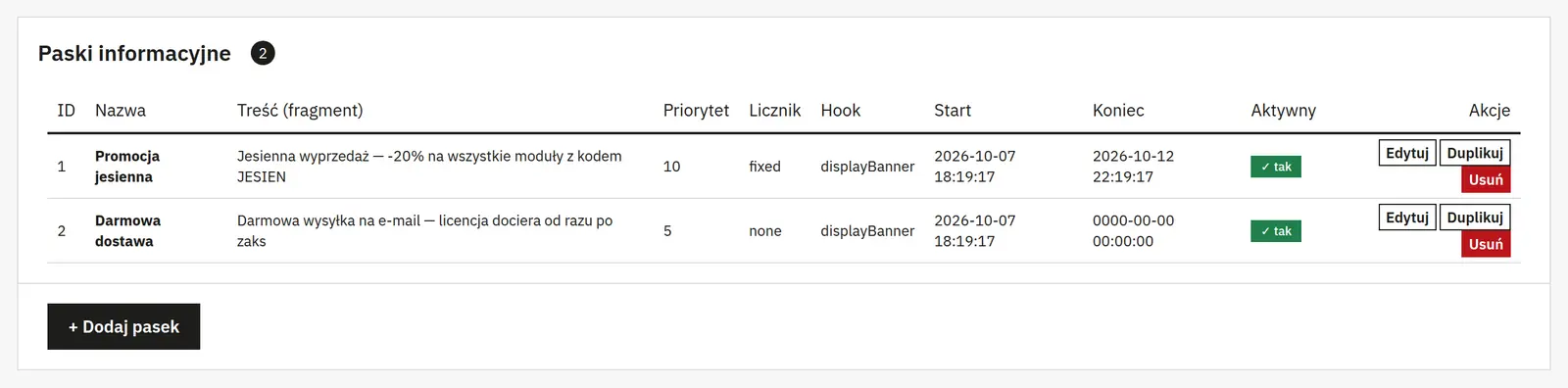Select the Darmowa dostawa name cell
Viewport: 1568px width, 388px height.
(127, 231)
